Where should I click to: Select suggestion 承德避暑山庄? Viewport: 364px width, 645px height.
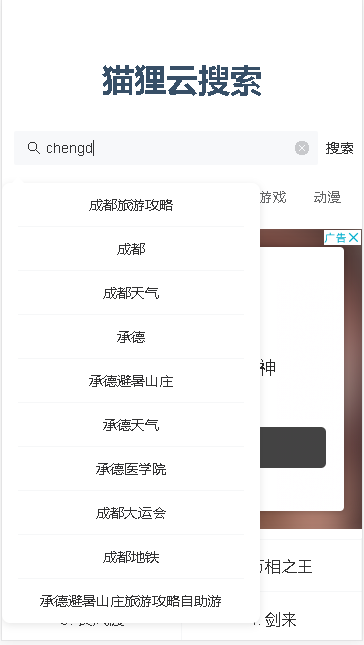131,381
